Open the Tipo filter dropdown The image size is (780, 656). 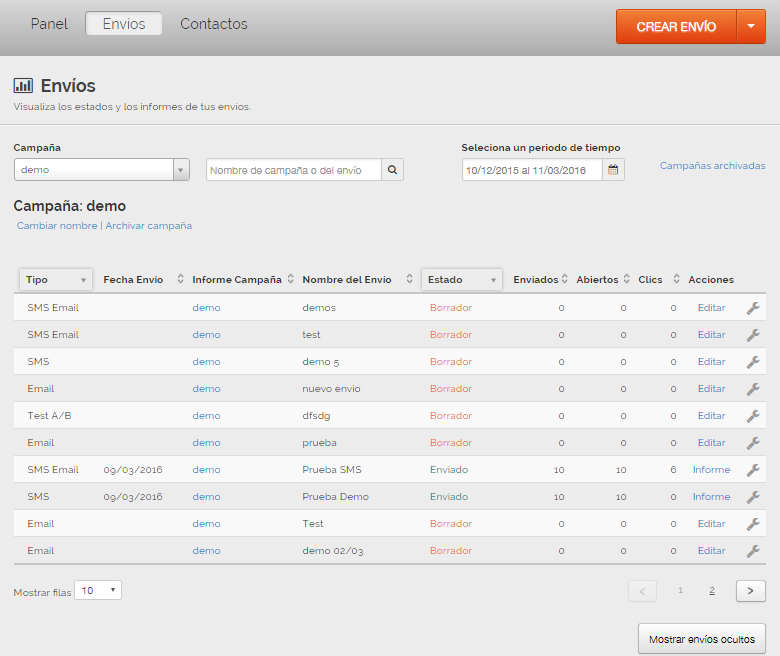(56, 280)
